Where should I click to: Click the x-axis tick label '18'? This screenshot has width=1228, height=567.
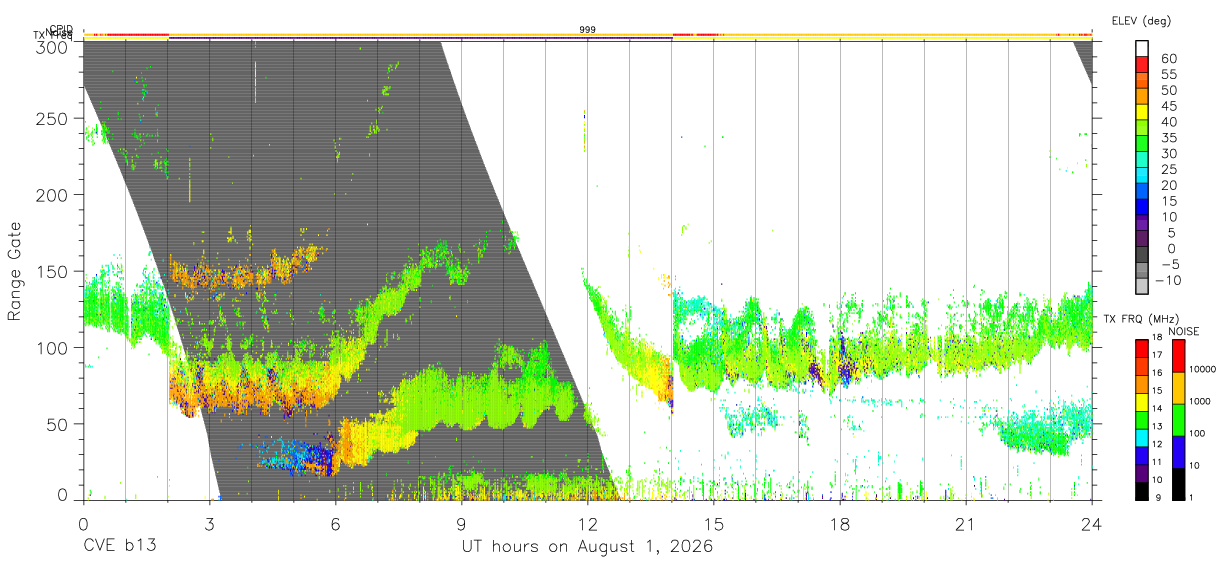click(840, 524)
